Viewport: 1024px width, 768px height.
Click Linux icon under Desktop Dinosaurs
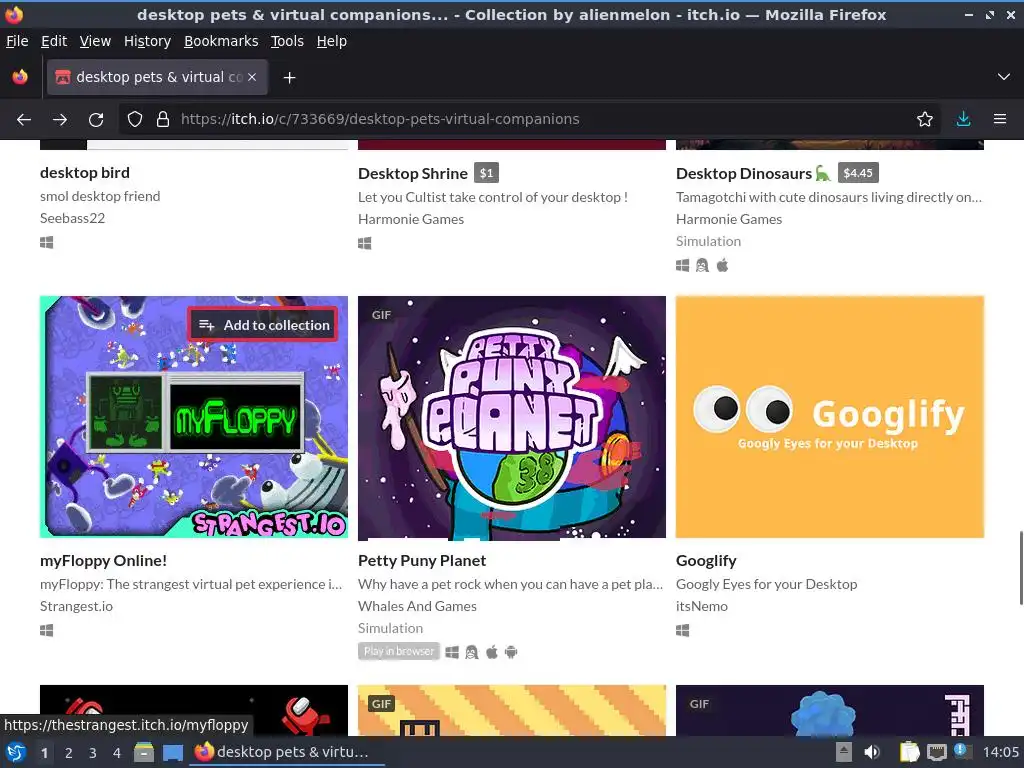click(x=702, y=266)
